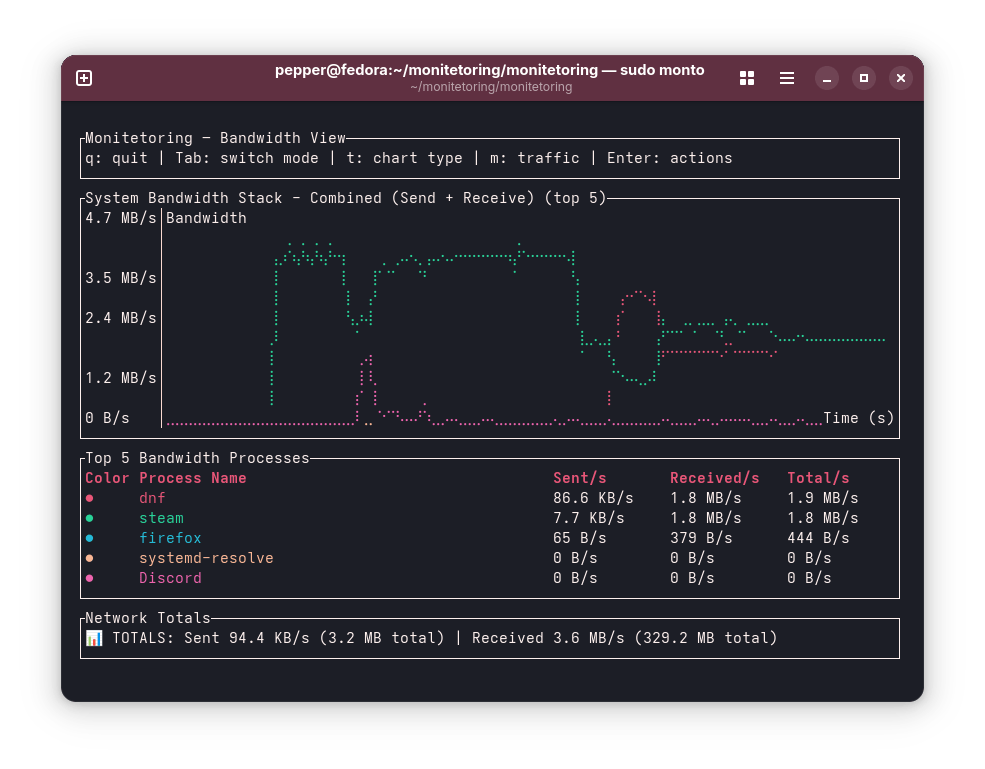Click the 't: chart type' hint
Screen dimensions: 985x769
point(405,158)
